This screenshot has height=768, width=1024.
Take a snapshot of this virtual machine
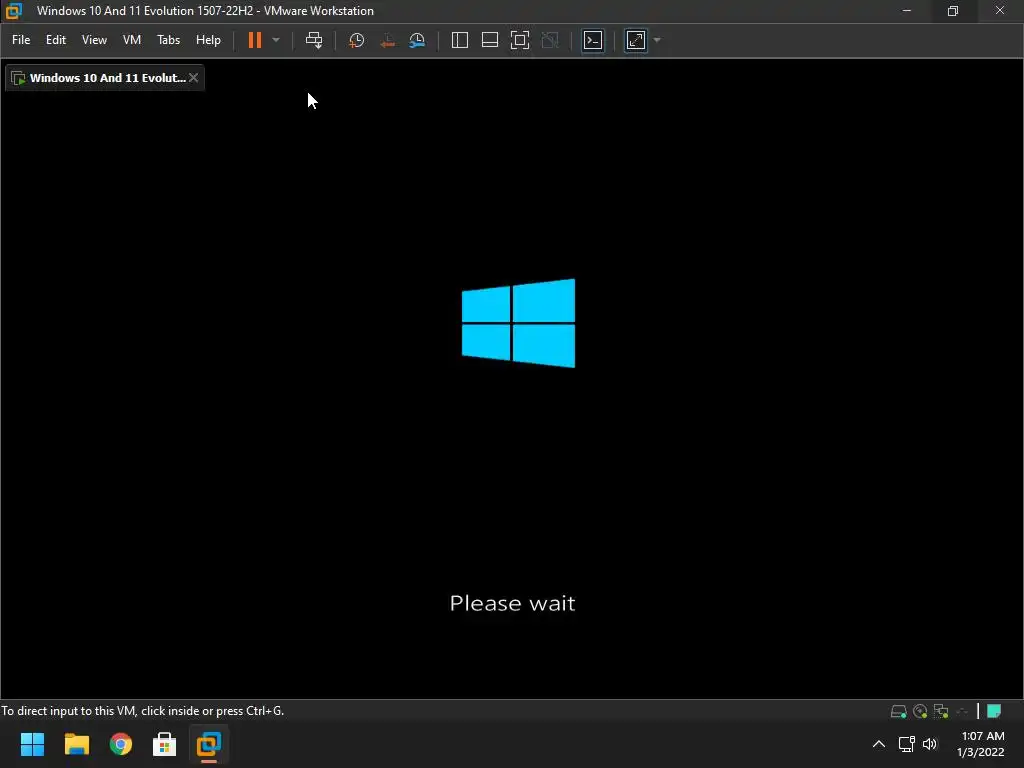[x=357, y=40]
